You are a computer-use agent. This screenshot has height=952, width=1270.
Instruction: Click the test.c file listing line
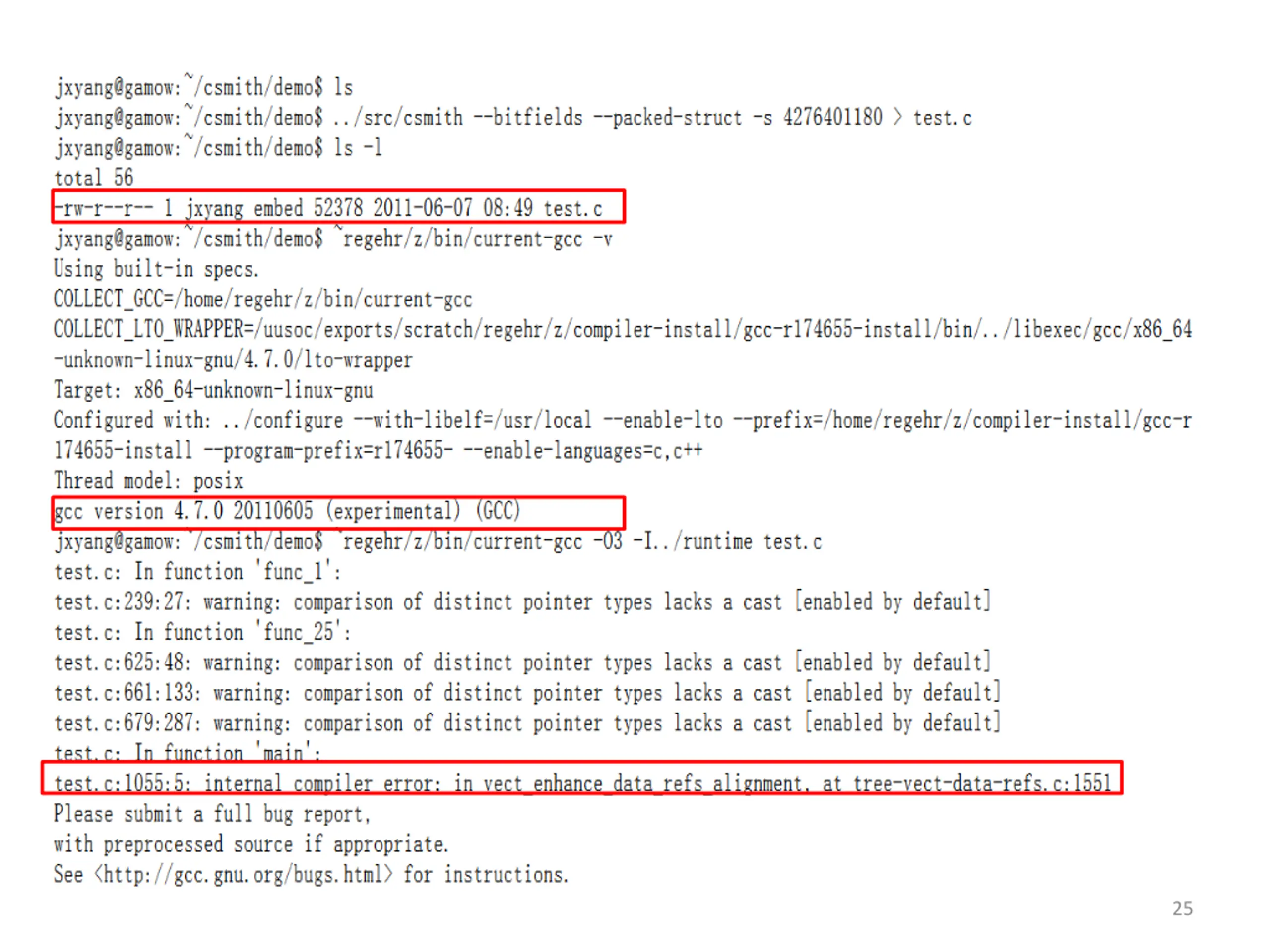(x=328, y=208)
